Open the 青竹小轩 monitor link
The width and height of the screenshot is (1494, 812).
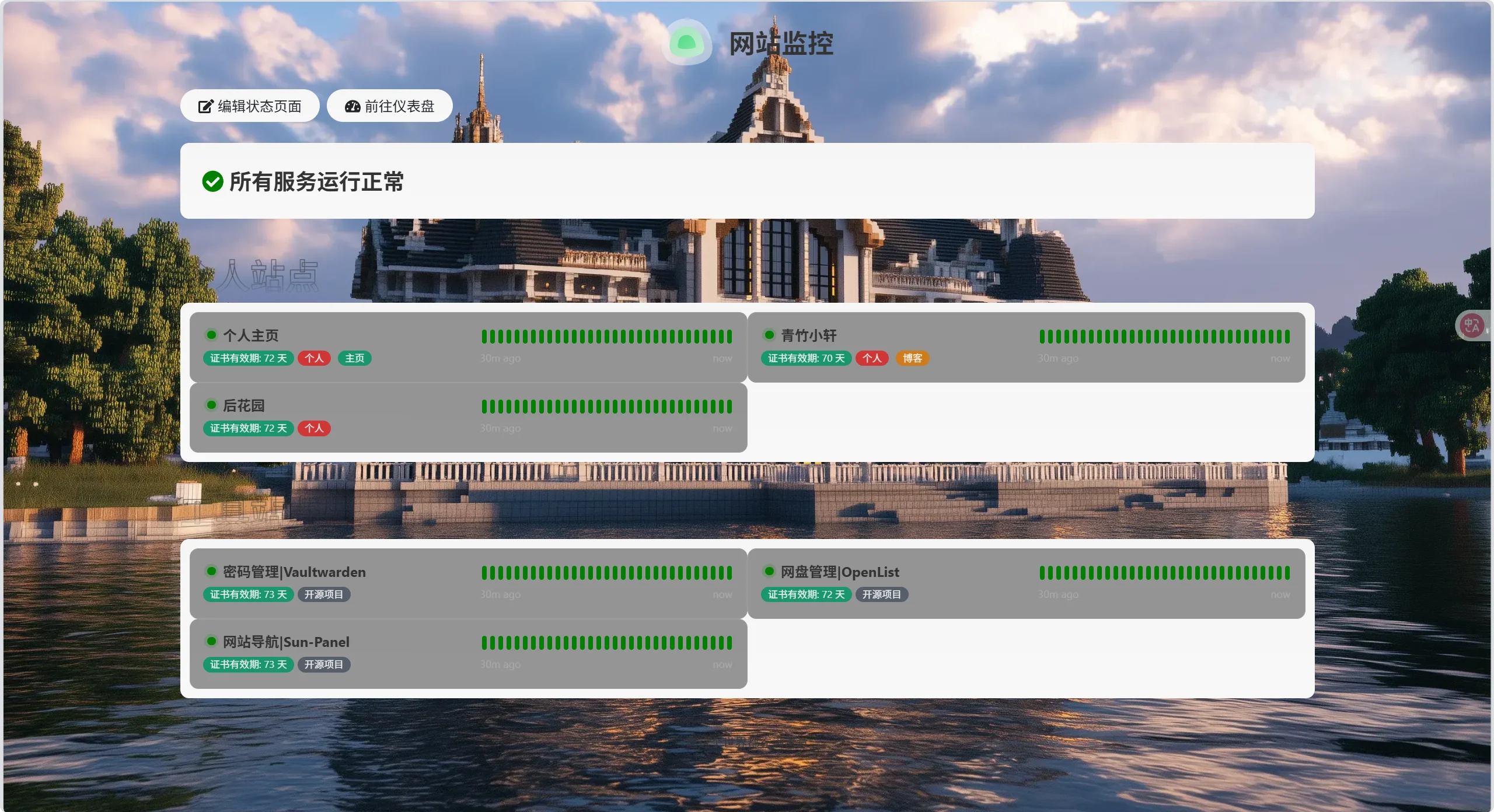point(808,335)
